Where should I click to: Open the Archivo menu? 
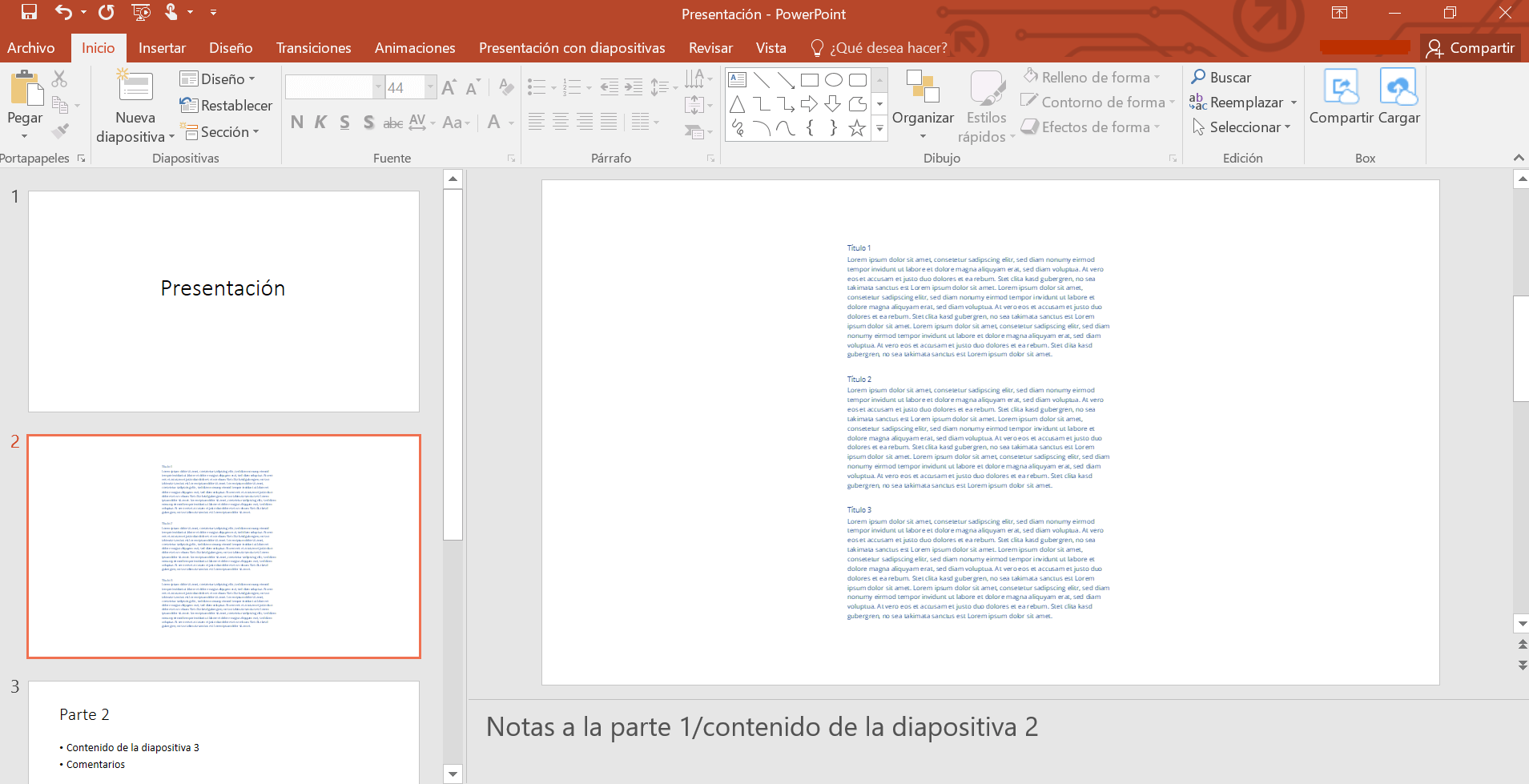[31, 48]
